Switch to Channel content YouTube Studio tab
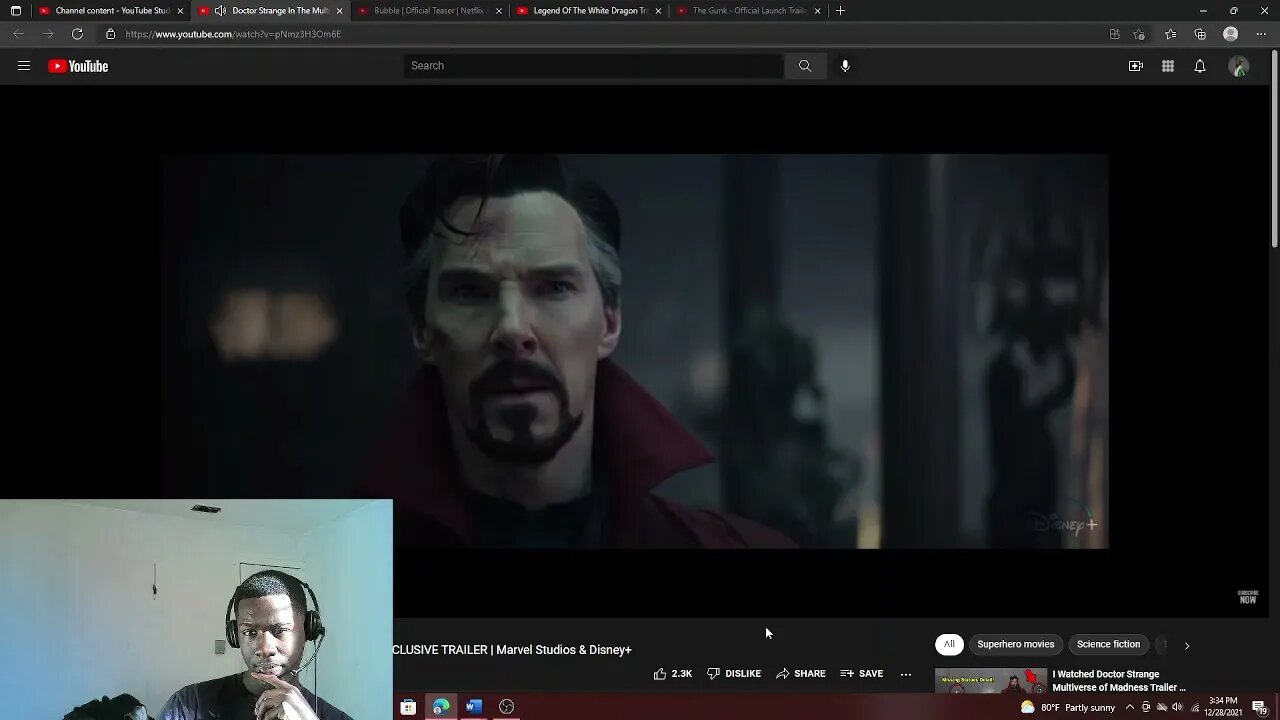Screen dimensions: 1280x720 [x=112, y=11]
